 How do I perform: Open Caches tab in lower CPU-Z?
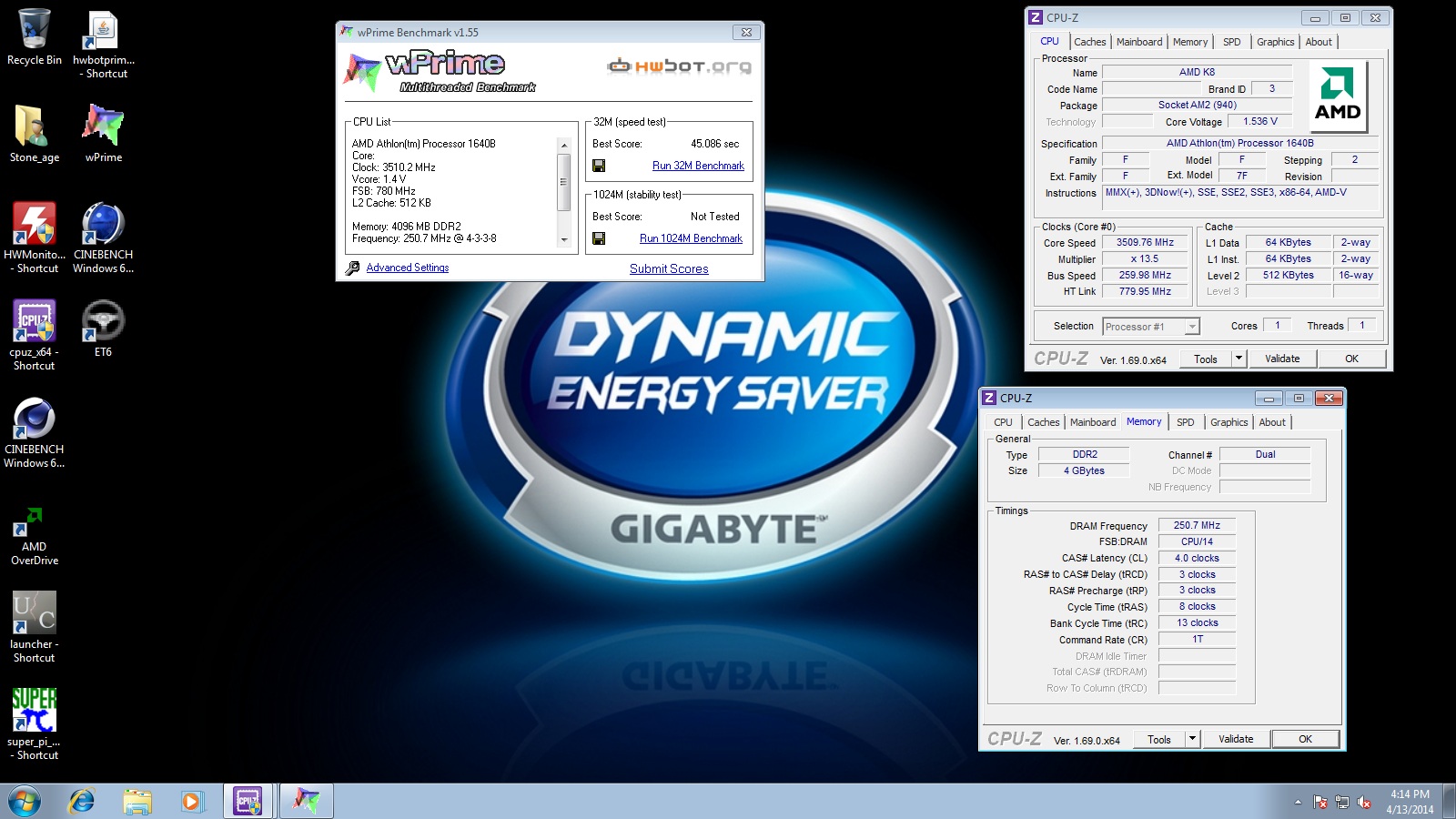click(1043, 422)
